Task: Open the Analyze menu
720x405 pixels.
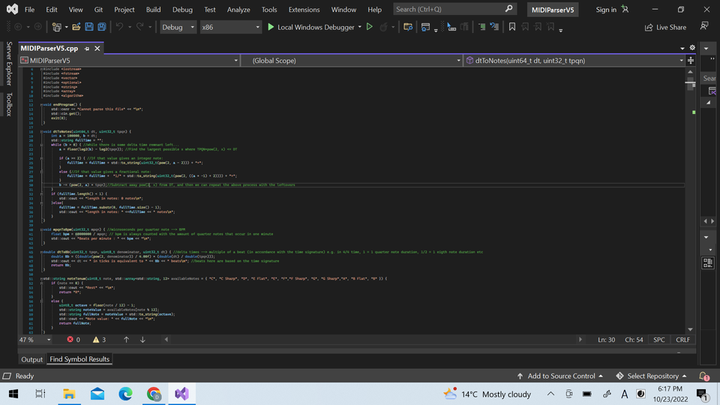Action: pos(239,9)
